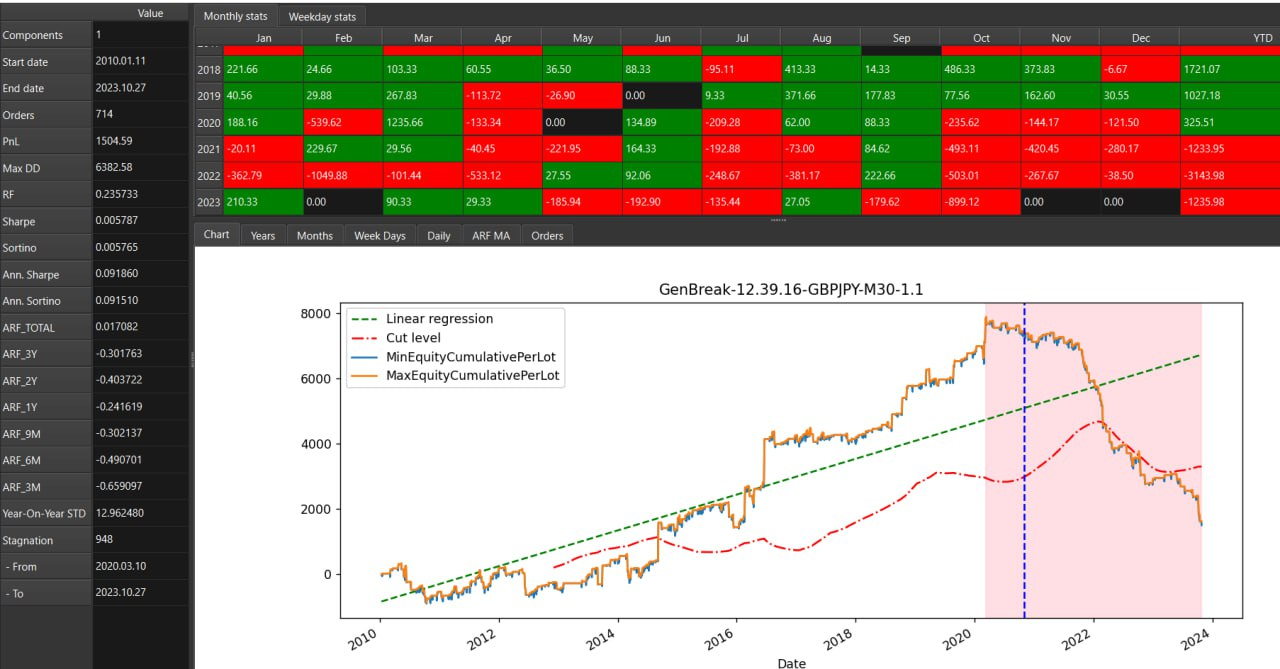Select the 1721.07 YTD cell for 2018

1230,71
